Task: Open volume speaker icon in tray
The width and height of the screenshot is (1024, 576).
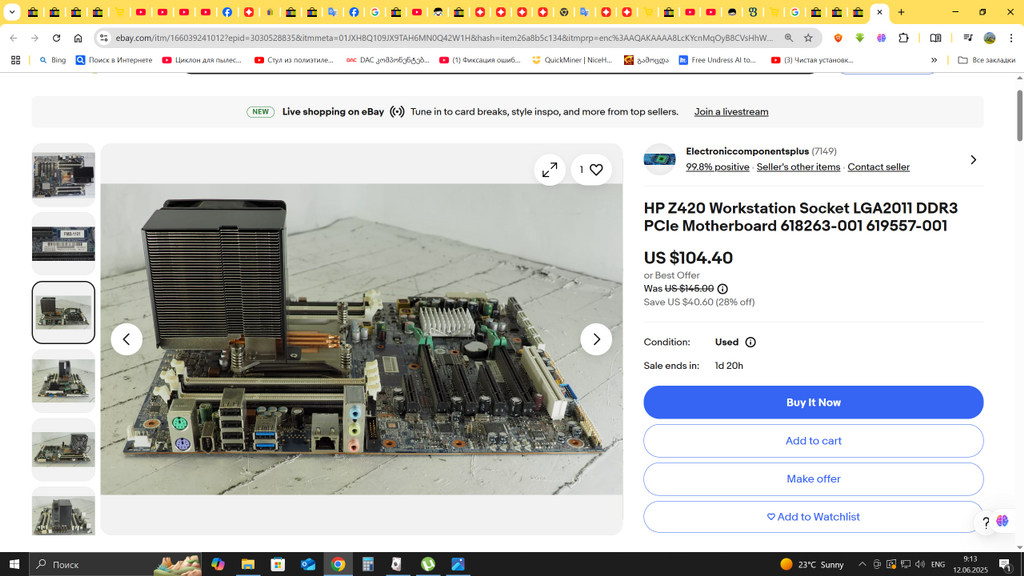Action: pyautogui.click(x=920, y=564)
